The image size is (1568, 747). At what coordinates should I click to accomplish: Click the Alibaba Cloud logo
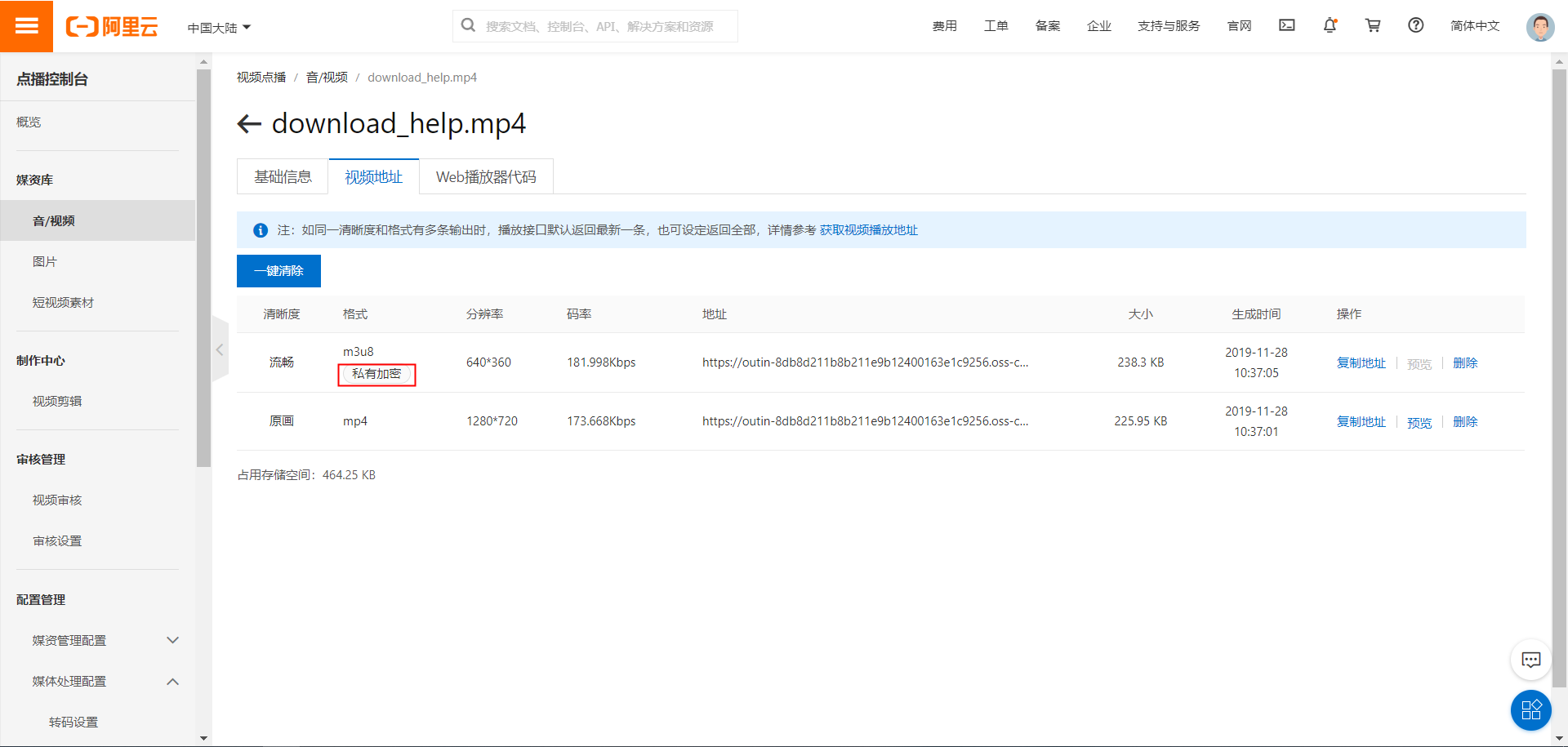coord(112,25)
